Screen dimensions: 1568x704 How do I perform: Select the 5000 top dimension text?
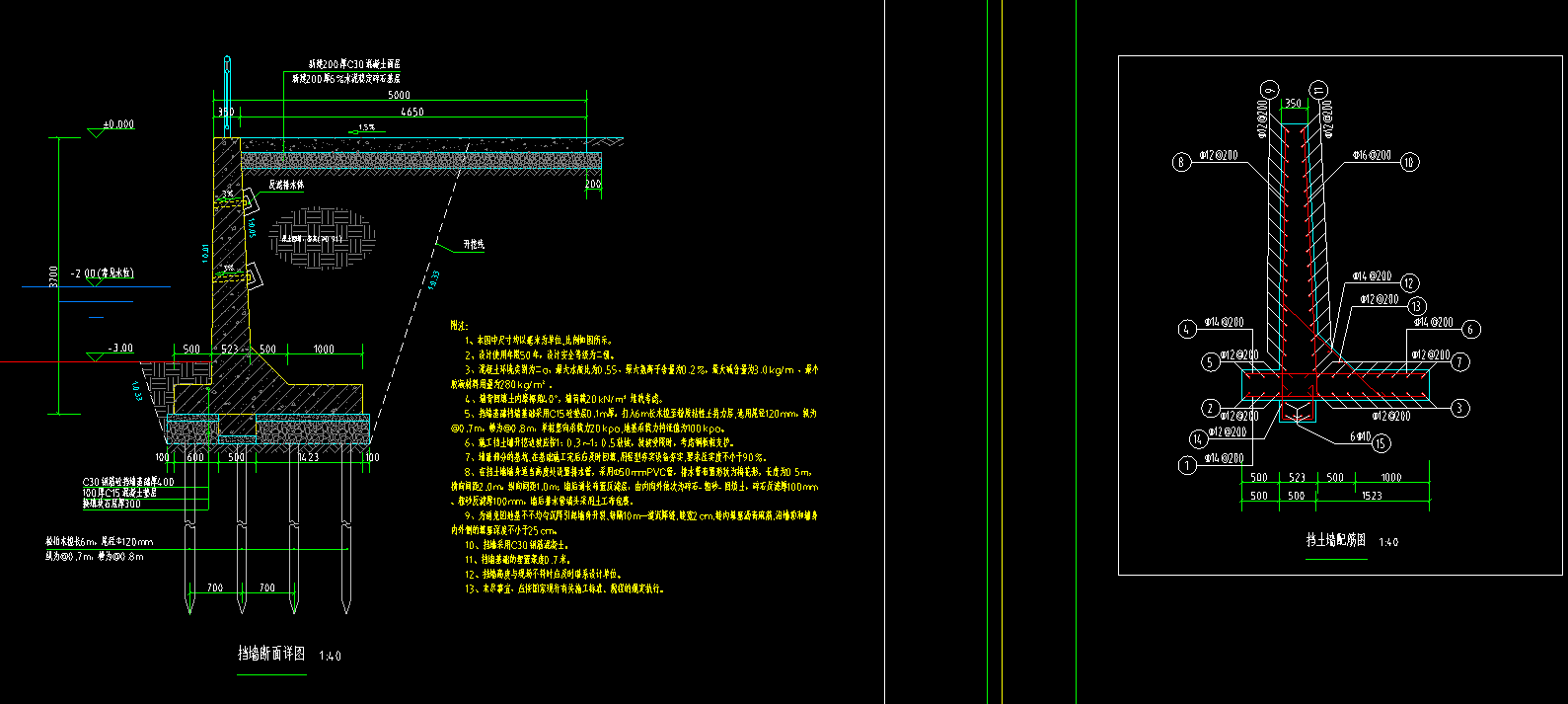tap(399, 96)
